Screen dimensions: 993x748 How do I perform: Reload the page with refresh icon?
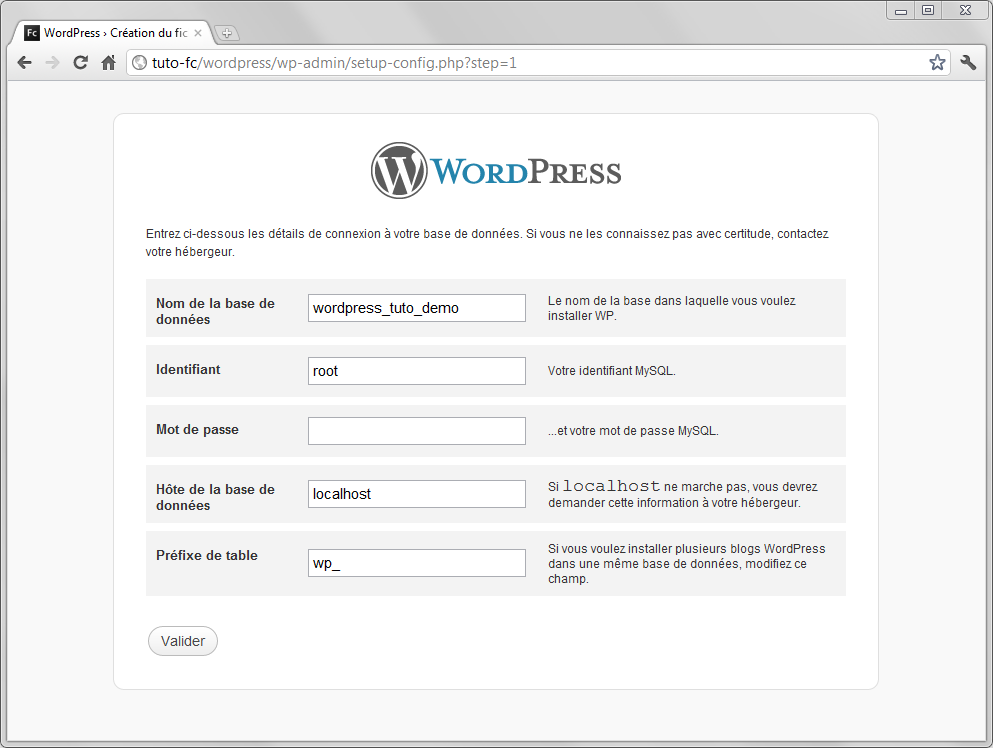(80, 63)
